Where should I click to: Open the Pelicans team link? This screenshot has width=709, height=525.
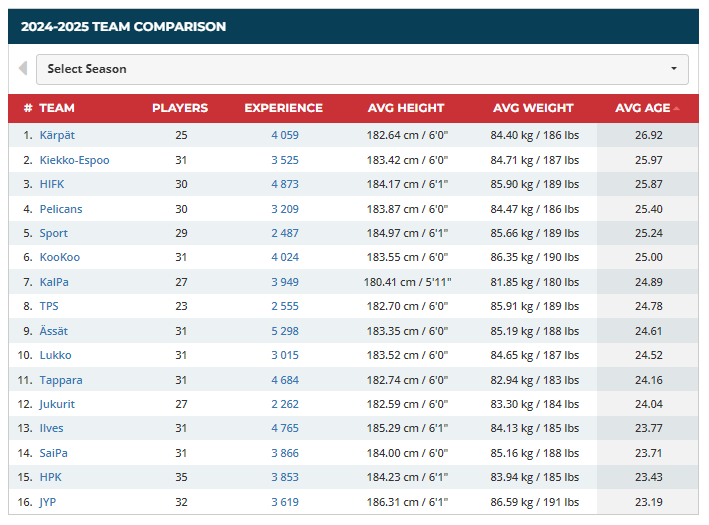coord(61,209)
